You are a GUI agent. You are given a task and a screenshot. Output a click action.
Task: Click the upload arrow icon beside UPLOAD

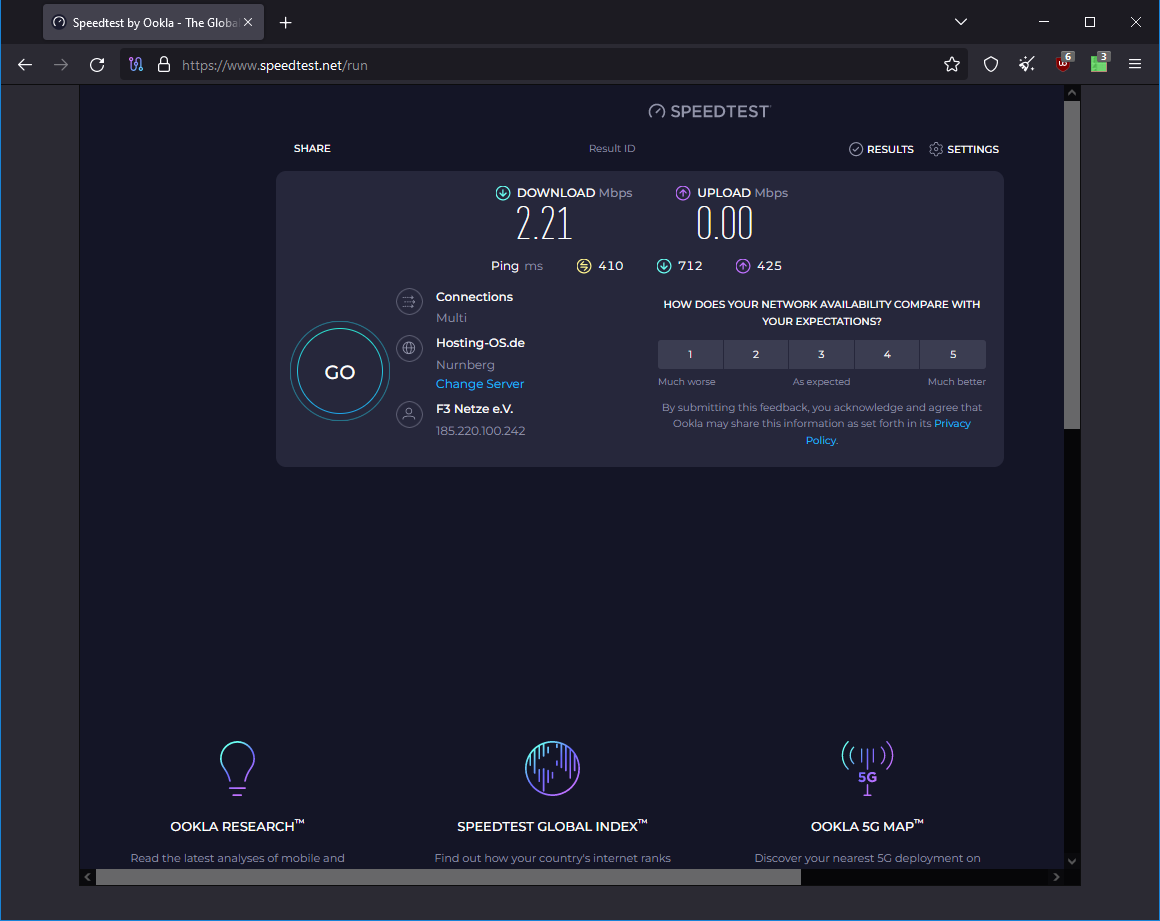coord(683,193)
